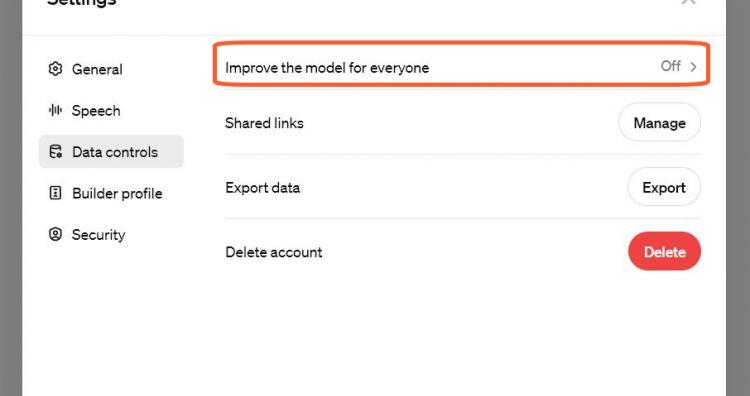
Task: Expand the chevron arrow next to Off
Action: point(693,67)
